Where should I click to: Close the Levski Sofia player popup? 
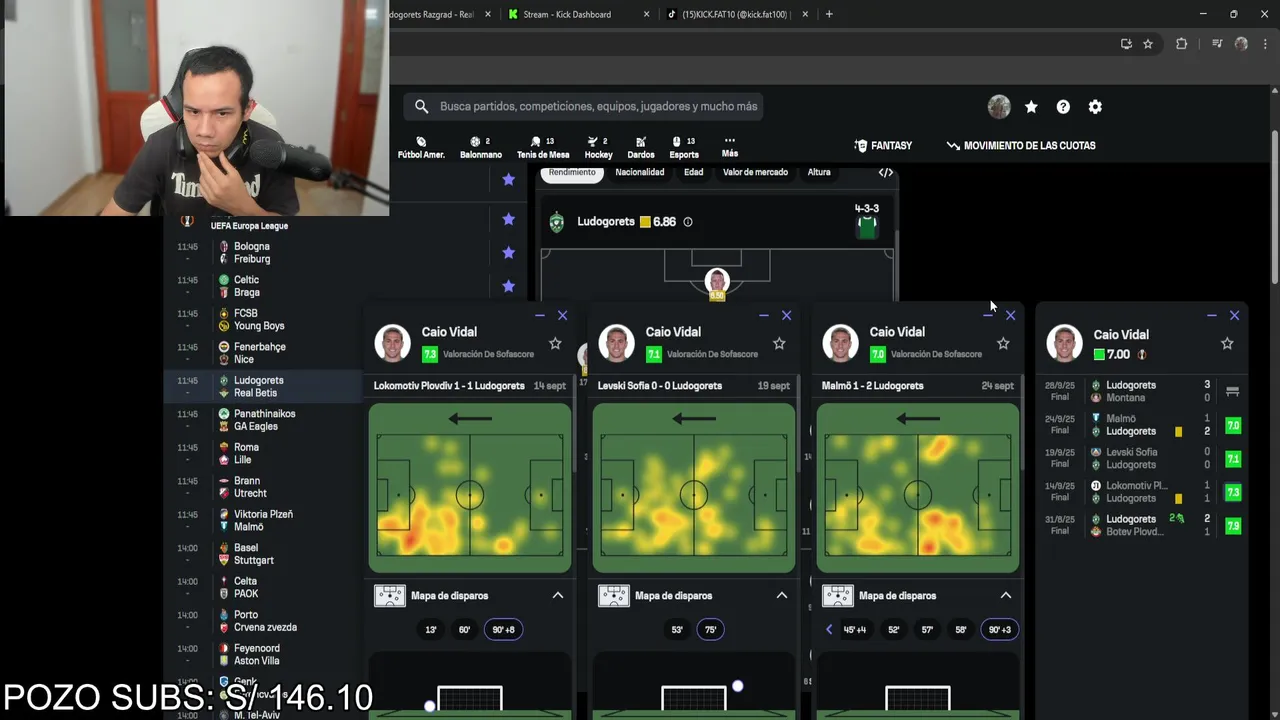(786, 315)
